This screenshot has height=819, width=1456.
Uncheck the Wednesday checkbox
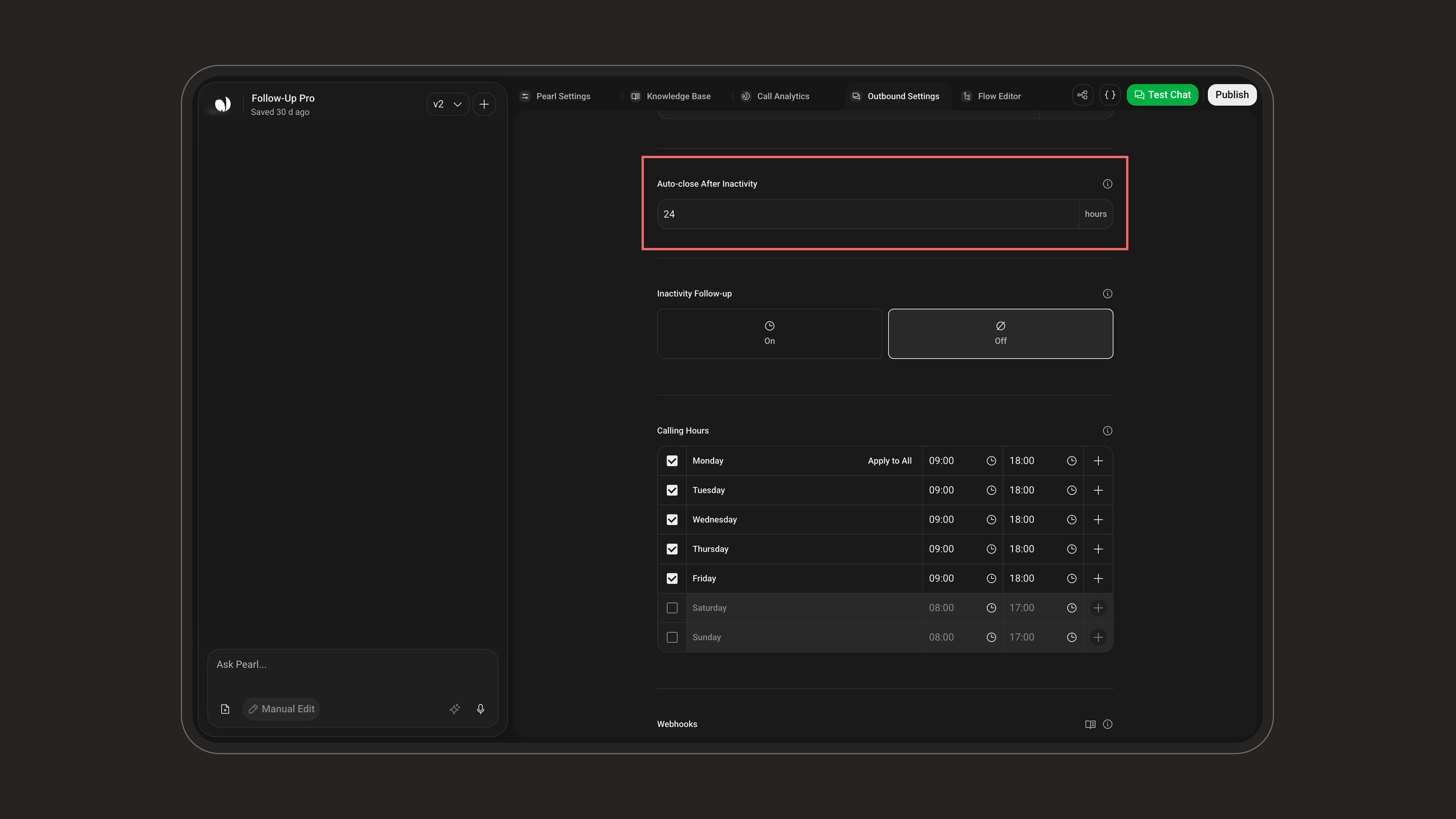[672, 520]
